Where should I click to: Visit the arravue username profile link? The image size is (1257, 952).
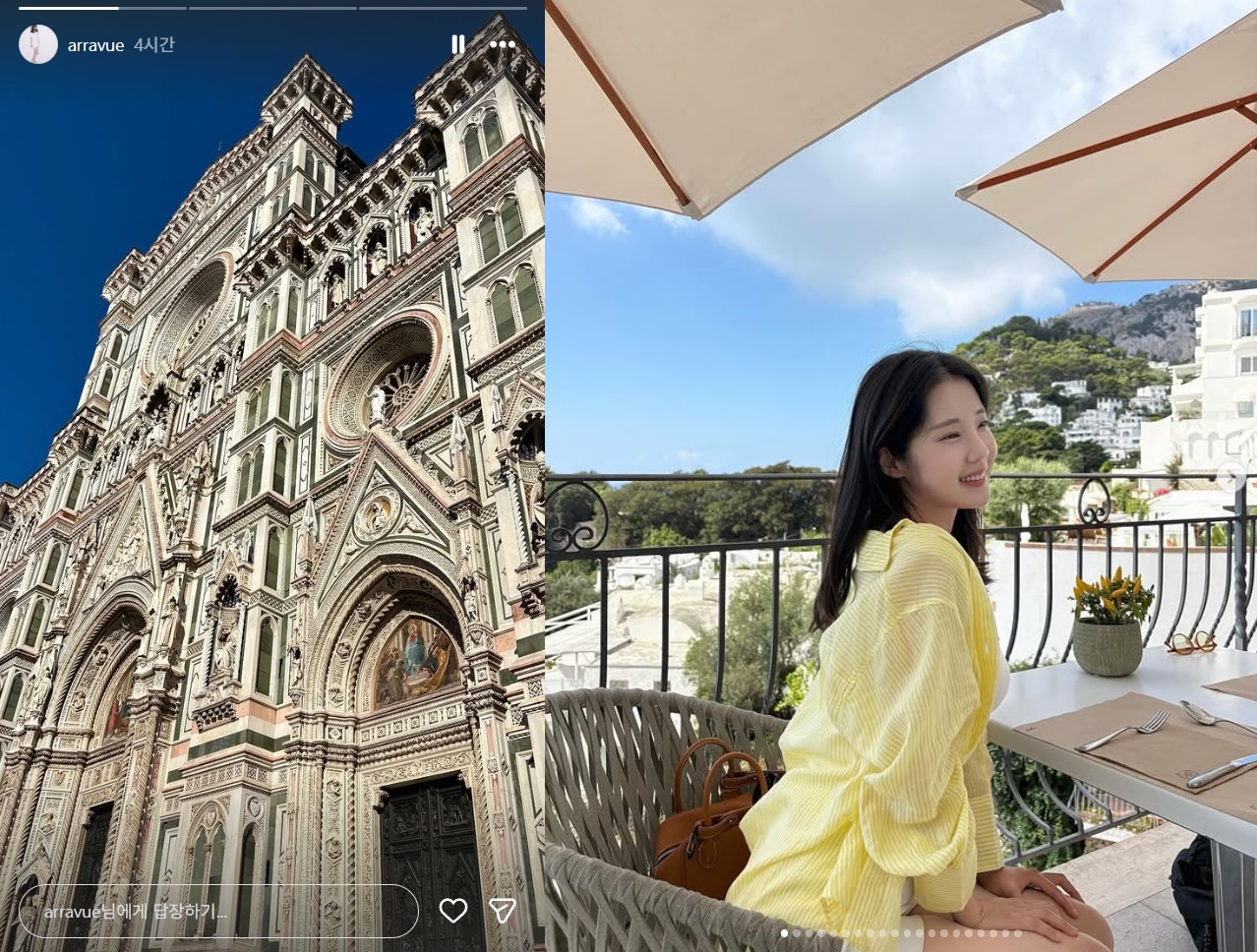[x=95, y=45]
